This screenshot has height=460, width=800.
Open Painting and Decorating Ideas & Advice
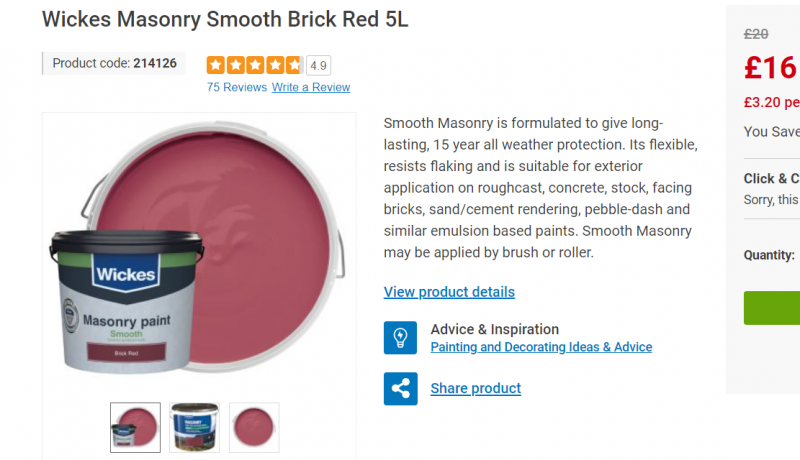[541, 347]
